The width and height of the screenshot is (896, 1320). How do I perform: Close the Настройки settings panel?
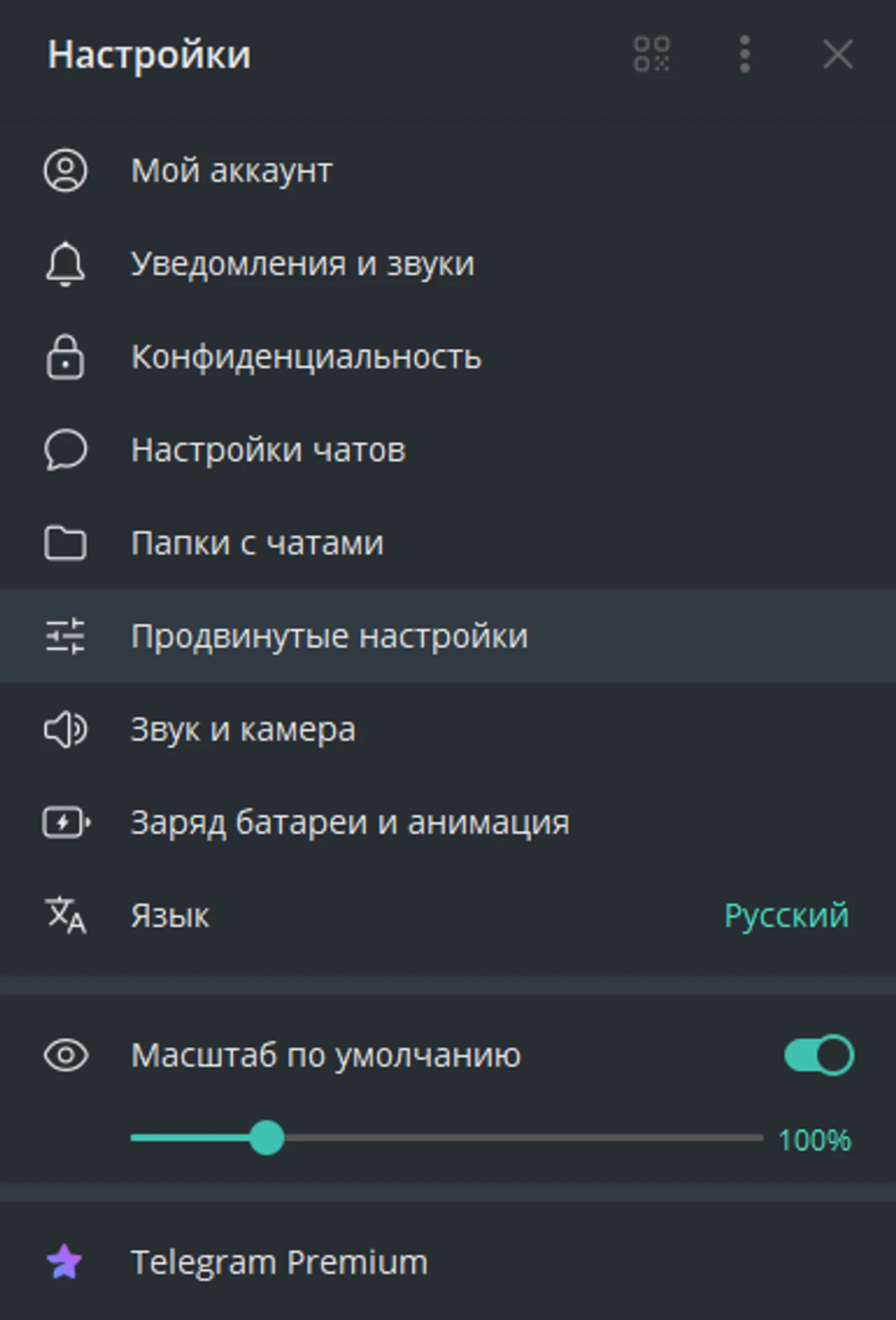(838, 55)
